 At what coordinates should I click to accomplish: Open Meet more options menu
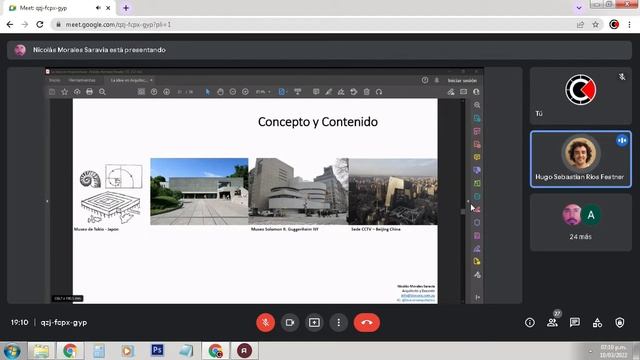[338, 322]
